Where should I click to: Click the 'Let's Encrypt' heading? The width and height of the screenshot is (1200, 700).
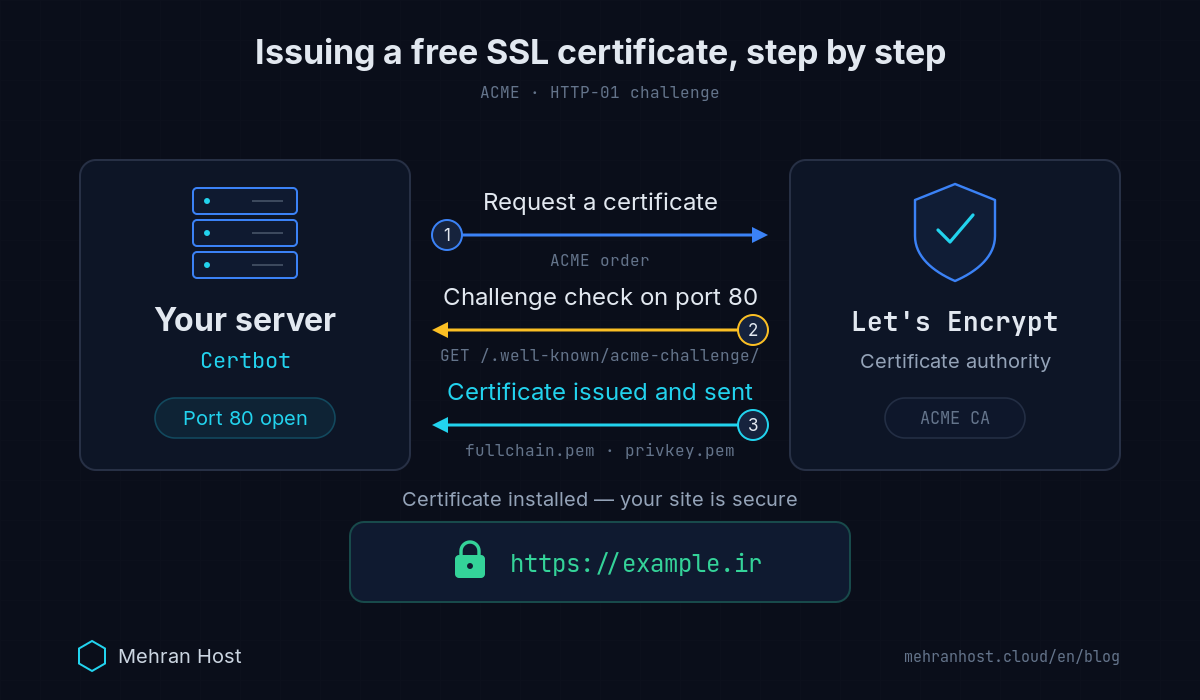pyautogui.click(x=955, y=322)
